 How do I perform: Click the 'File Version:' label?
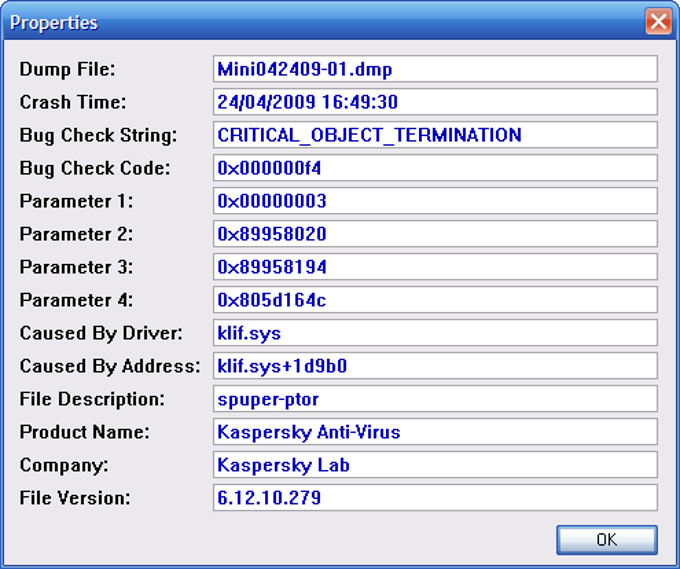(75, 498)
